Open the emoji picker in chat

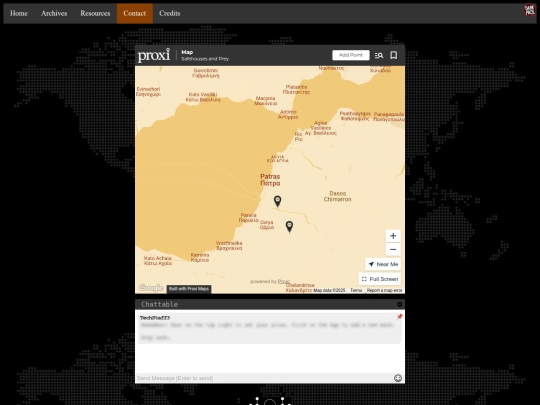tap(398, 378)
